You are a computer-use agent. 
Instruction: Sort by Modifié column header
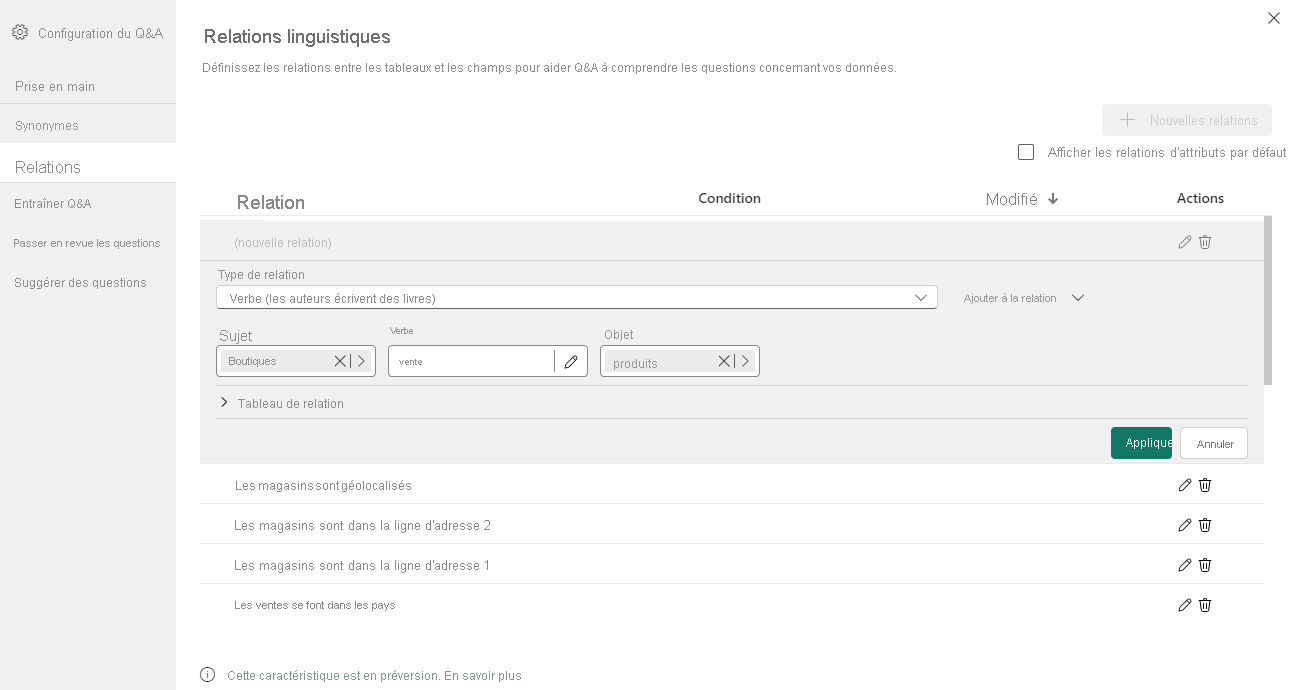coord(1011,199)
